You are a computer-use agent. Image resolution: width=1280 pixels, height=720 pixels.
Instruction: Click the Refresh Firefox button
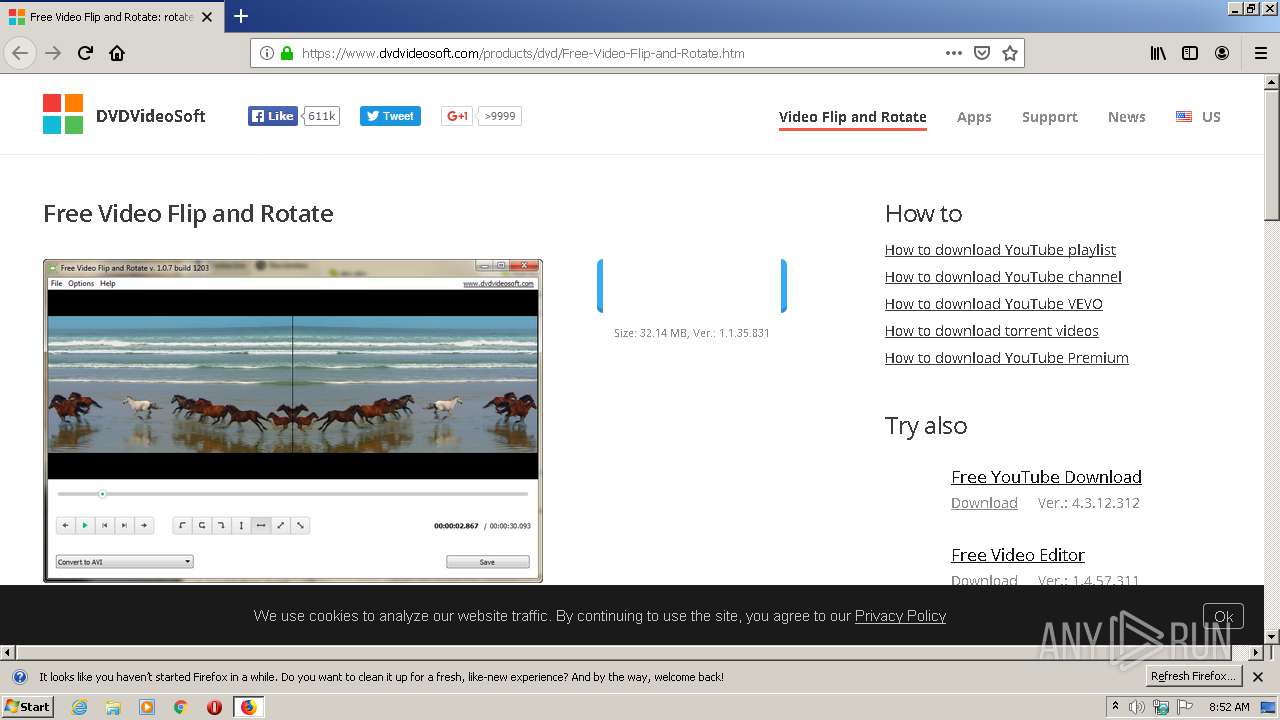[1194, 677]
